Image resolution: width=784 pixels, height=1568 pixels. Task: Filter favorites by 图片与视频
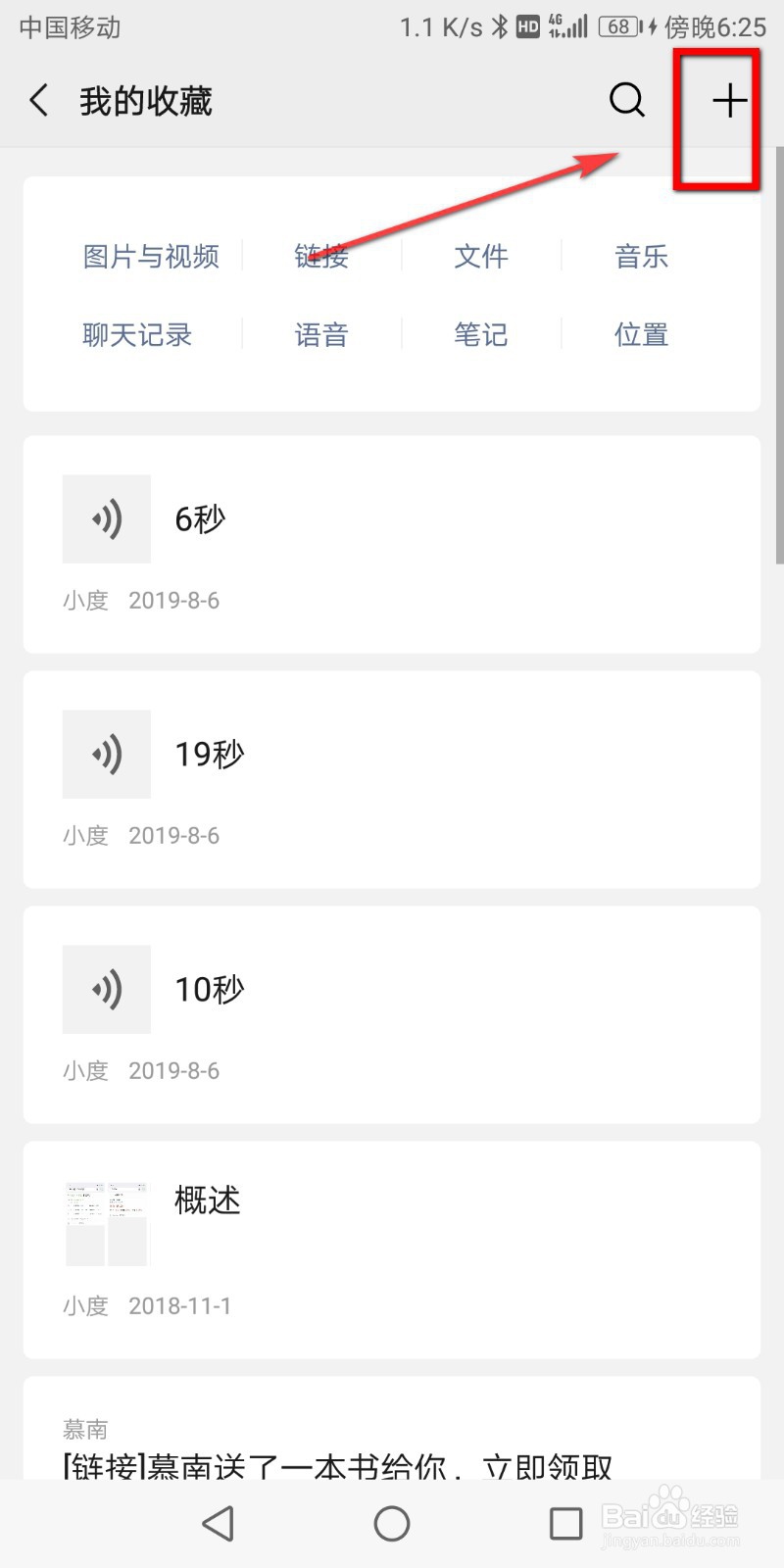click(x=151, y=257)
